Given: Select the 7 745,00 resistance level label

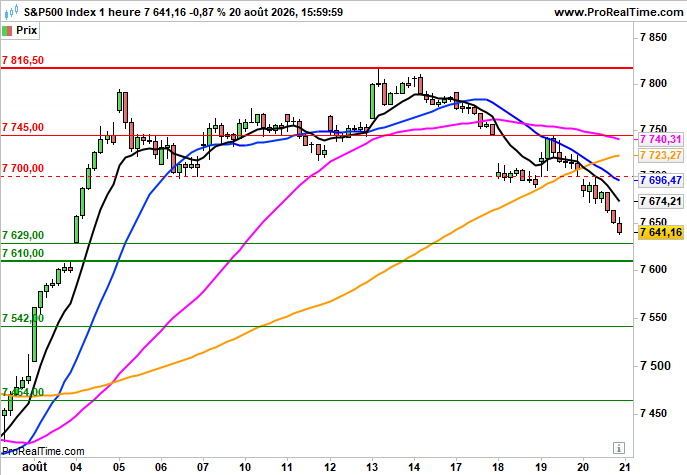Looking at the screenshot, I should click(x=23, y=128).
